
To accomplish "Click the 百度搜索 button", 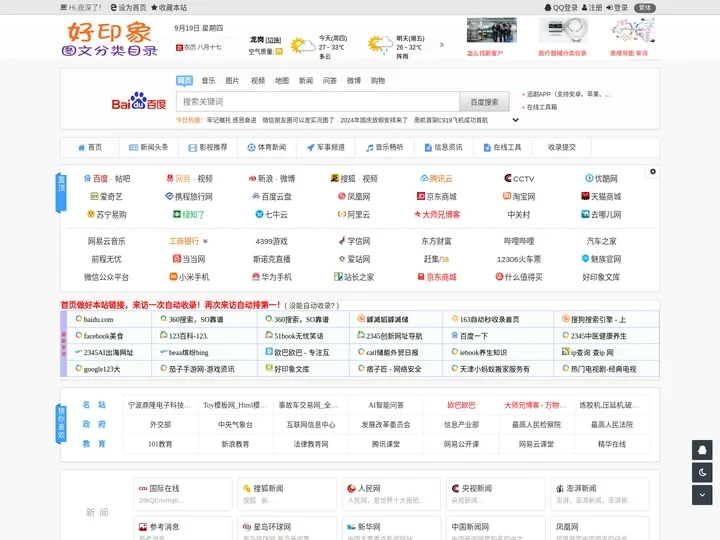I will pyautogui.click(x=484, y=102).
